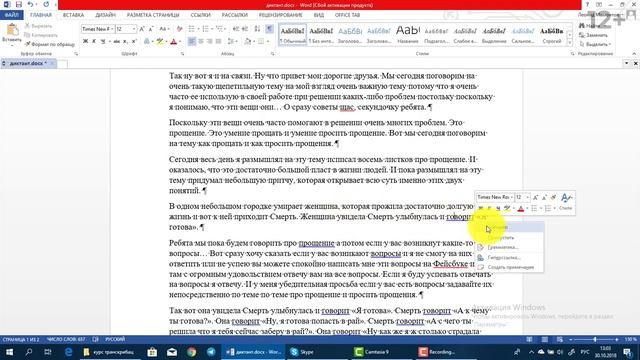Open the mini toolbar font name dropdown
Image resolution: width=640 pixels, height=360 pixels.
[512, 197]
